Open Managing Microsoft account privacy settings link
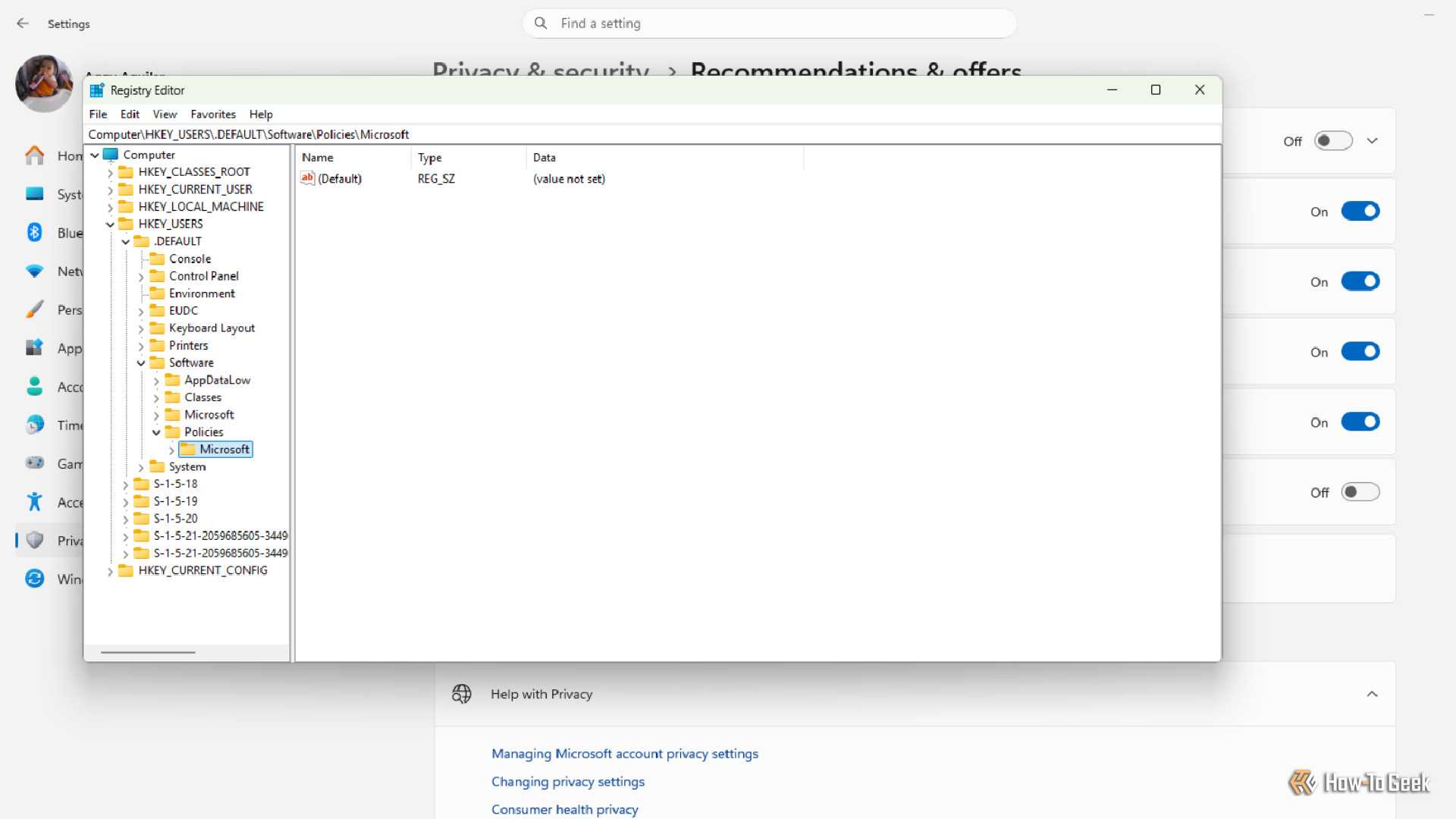The width and height of the screenshot is (1456, 819). click(625, 754)
